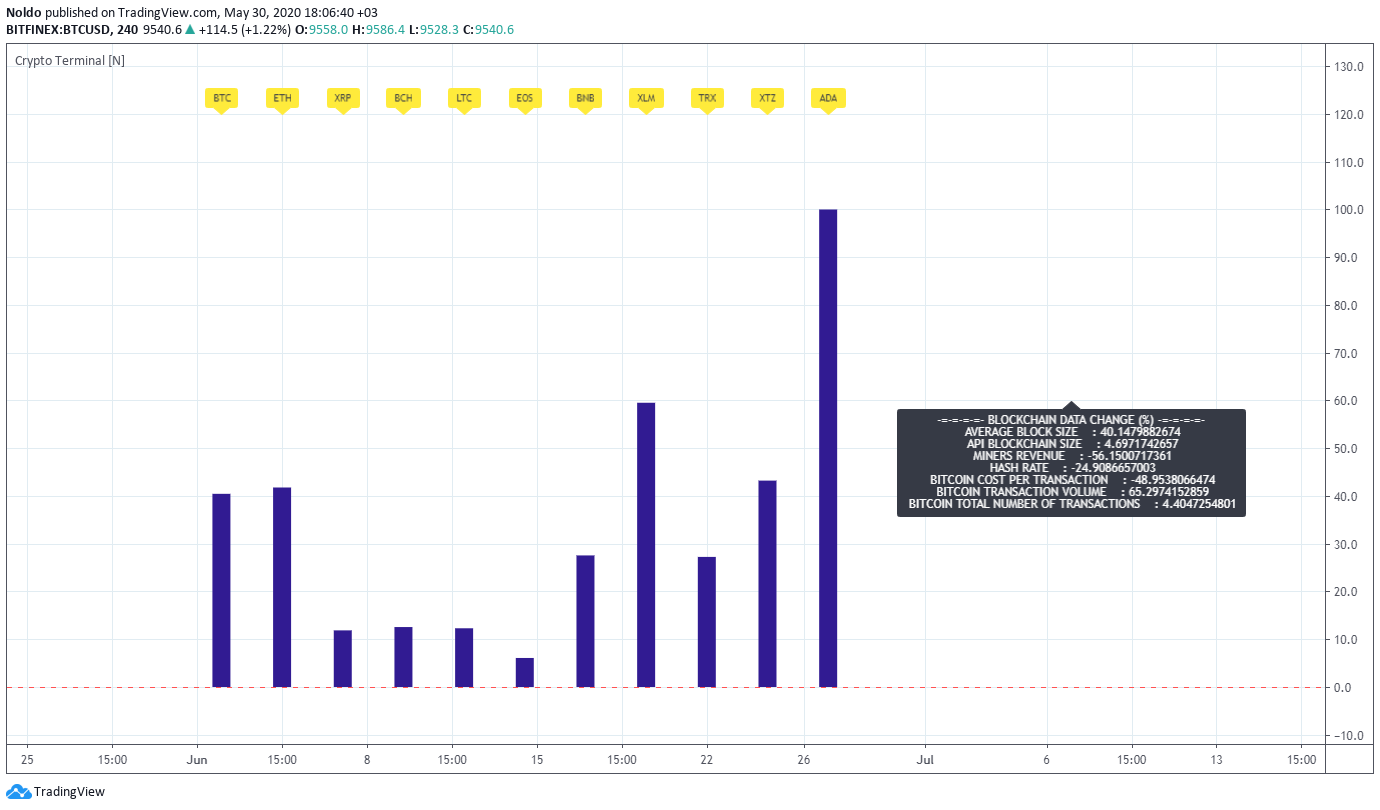Click the 25 time axis label
Screen dimensions: 1380x810
click(x=27, y=760)
